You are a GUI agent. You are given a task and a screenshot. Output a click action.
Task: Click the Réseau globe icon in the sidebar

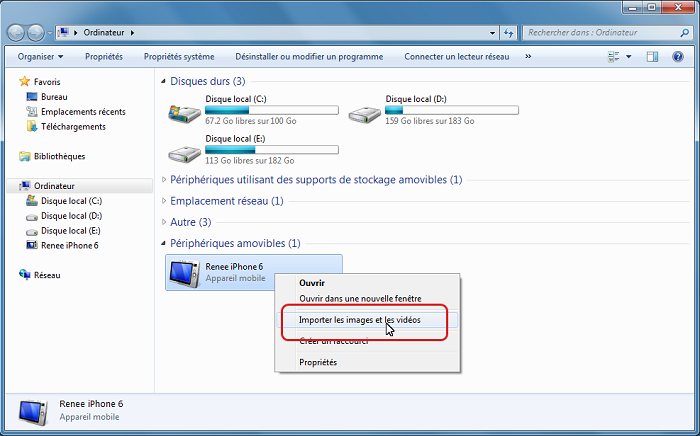(x=24, y=274)
